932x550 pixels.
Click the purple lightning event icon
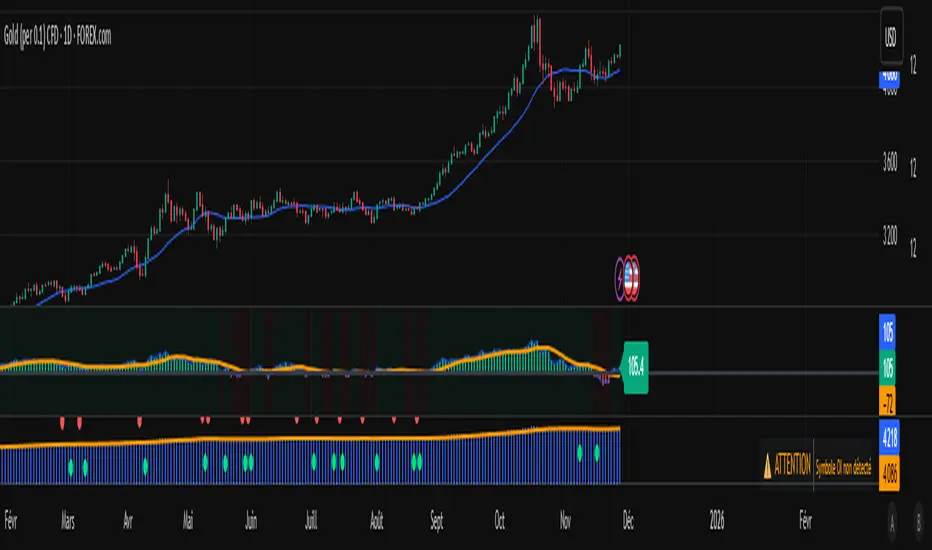(x=619, y=278)
